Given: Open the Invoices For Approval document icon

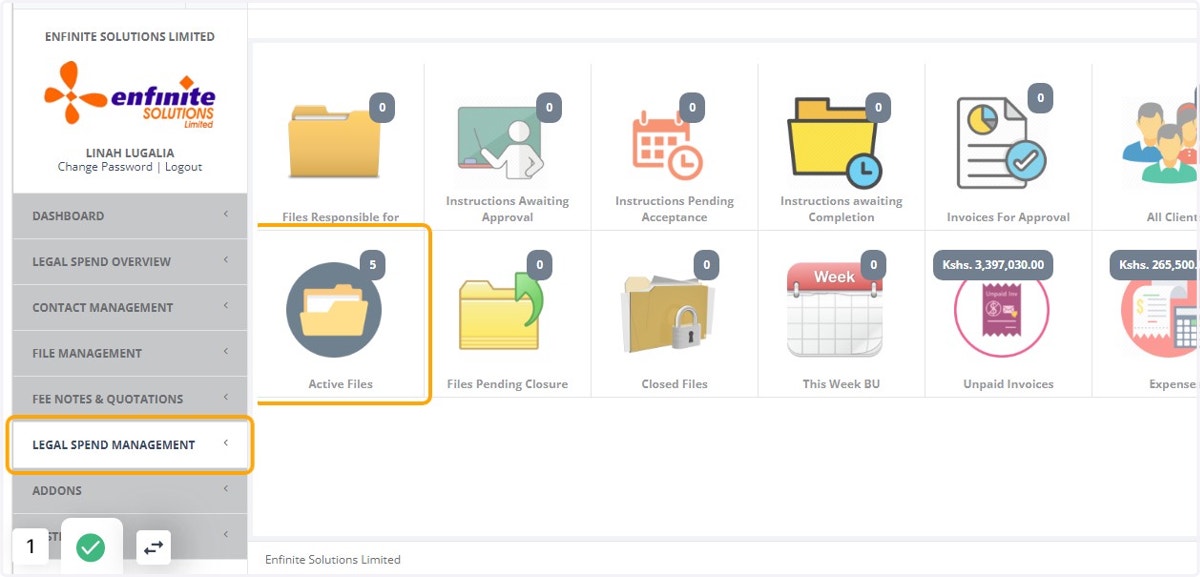Looking at the screenshot, I should 1001,143.
